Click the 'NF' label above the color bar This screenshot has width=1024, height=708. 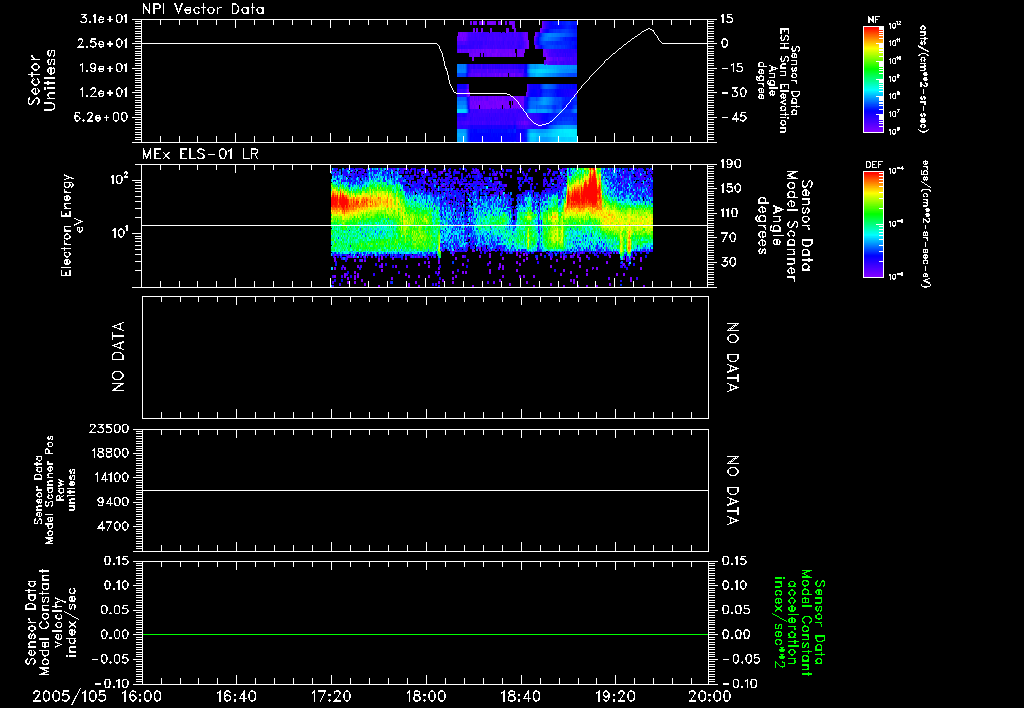click(x=874, y=20)
